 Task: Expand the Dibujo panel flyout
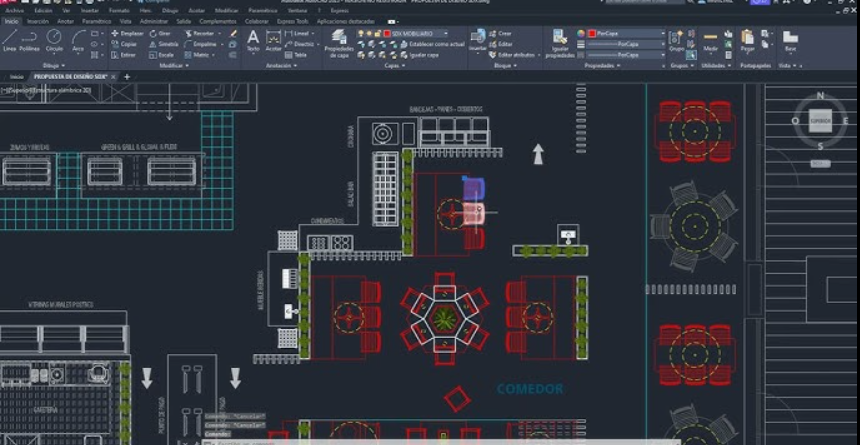pos(53,66)
